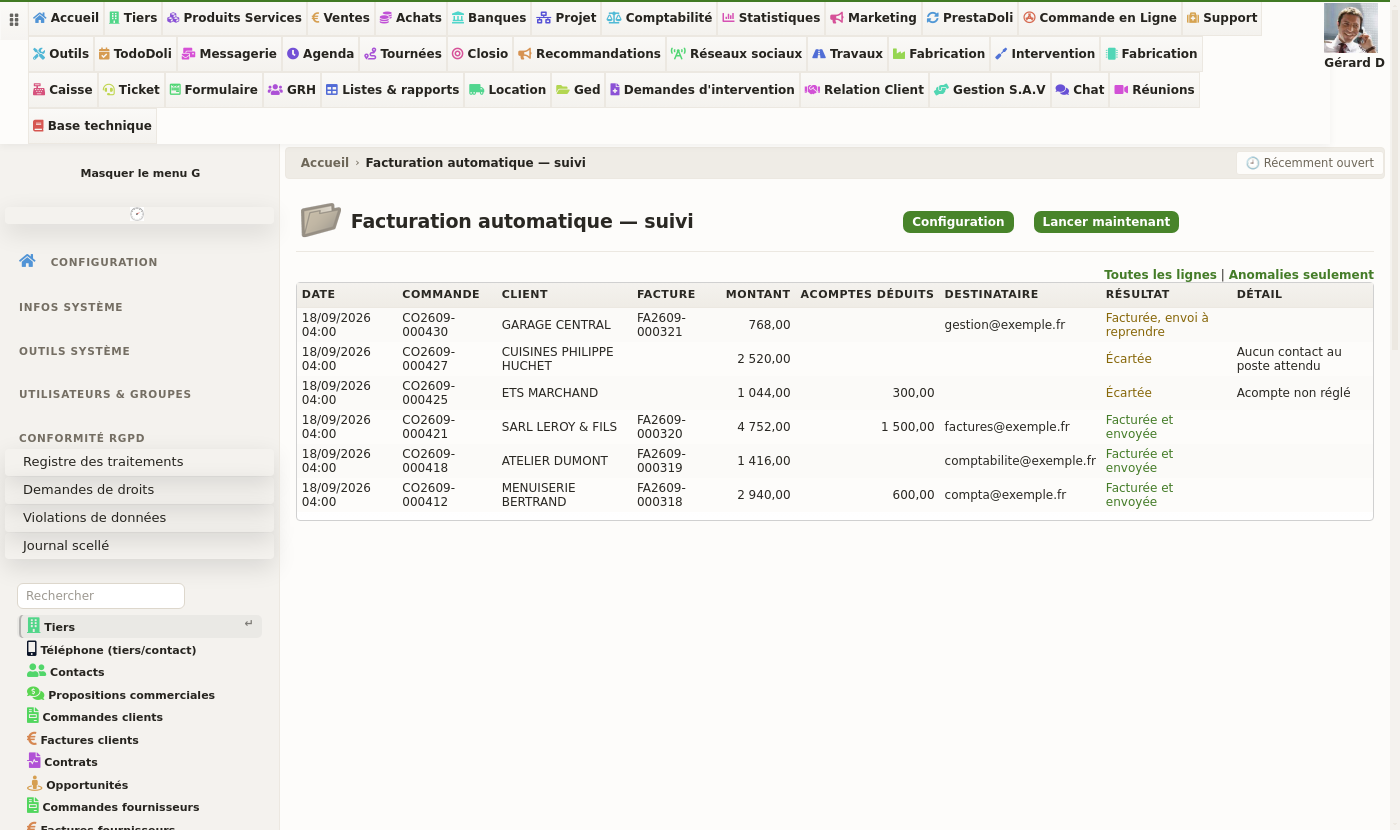Screen dimensions: 1400x830
Task: Click the Opportunités icon in sidebar
Action: click(x=35, y=784)
